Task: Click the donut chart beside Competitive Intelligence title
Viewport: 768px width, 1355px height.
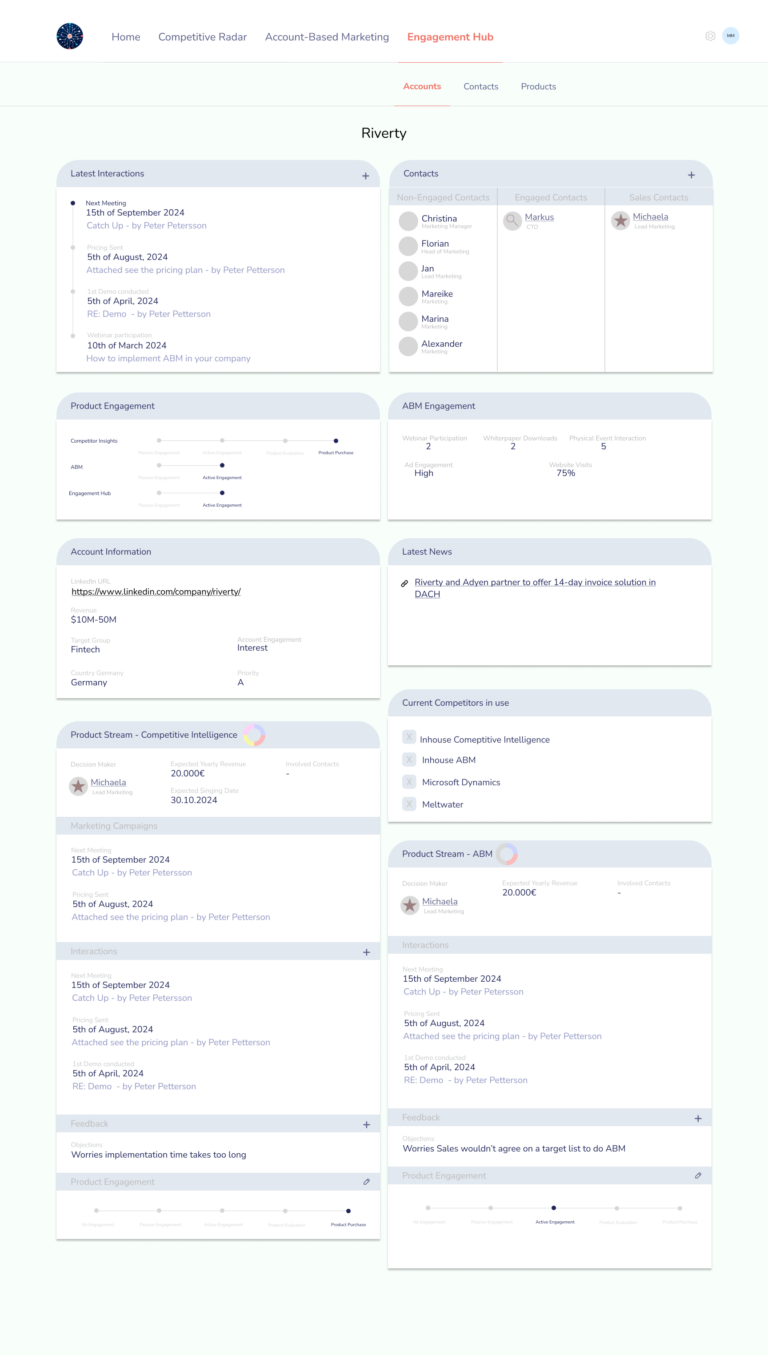Action: tap(254, 735)
